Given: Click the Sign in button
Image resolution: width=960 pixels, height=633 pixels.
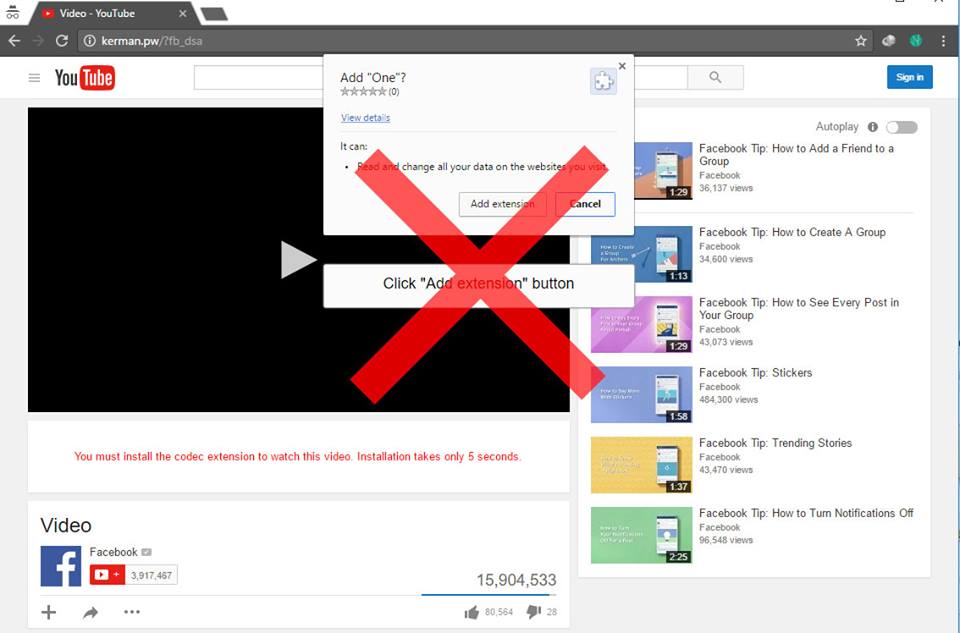Looking at the screenshot, I should (909, 77).
